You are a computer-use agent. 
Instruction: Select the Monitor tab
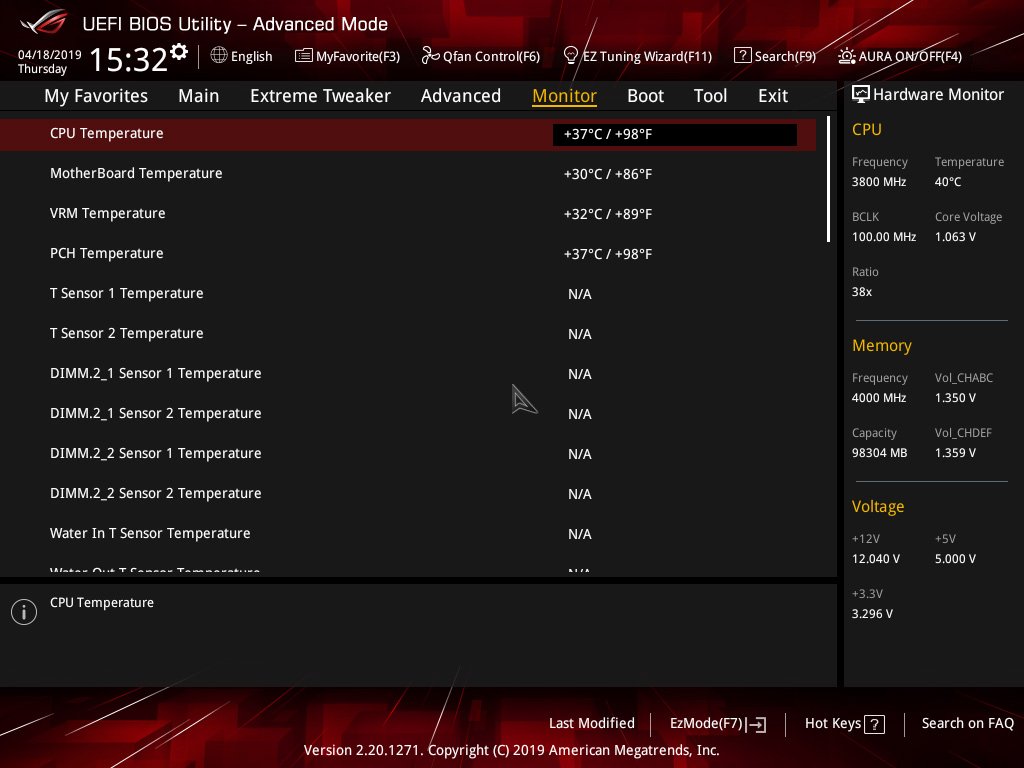(564, 96)
